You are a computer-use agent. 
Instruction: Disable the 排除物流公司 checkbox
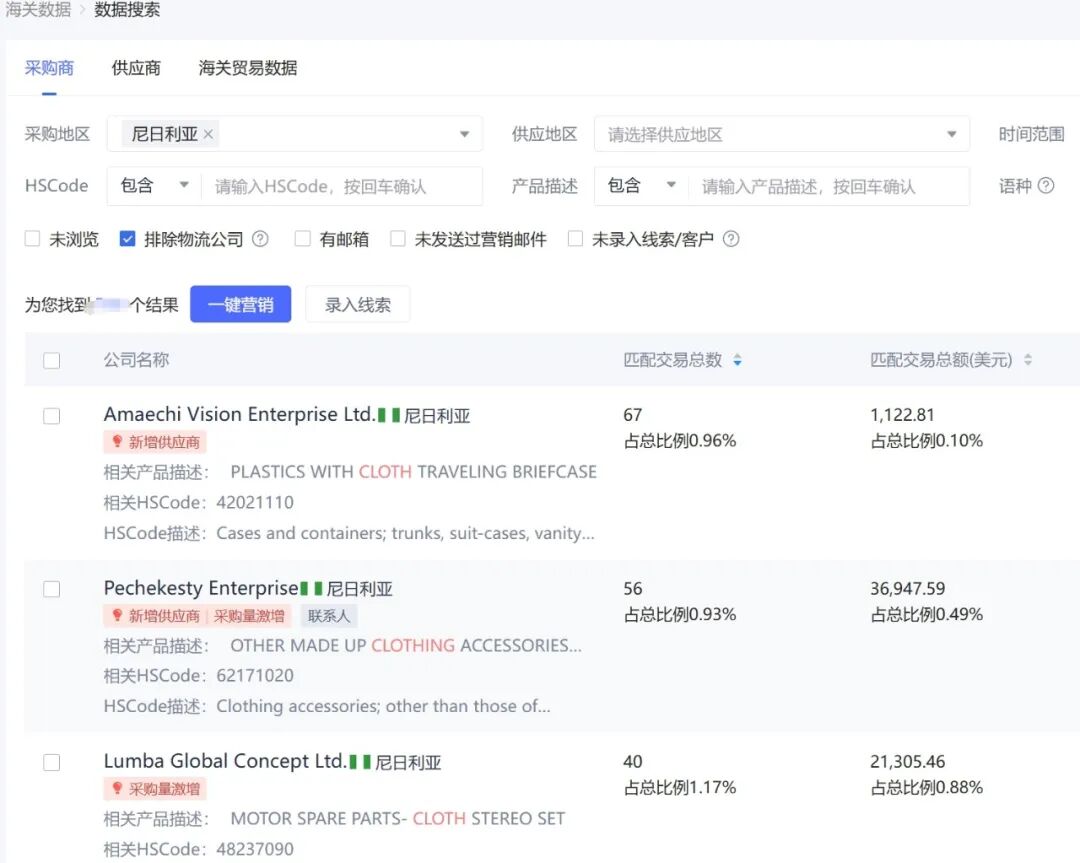tap(128, 238)
